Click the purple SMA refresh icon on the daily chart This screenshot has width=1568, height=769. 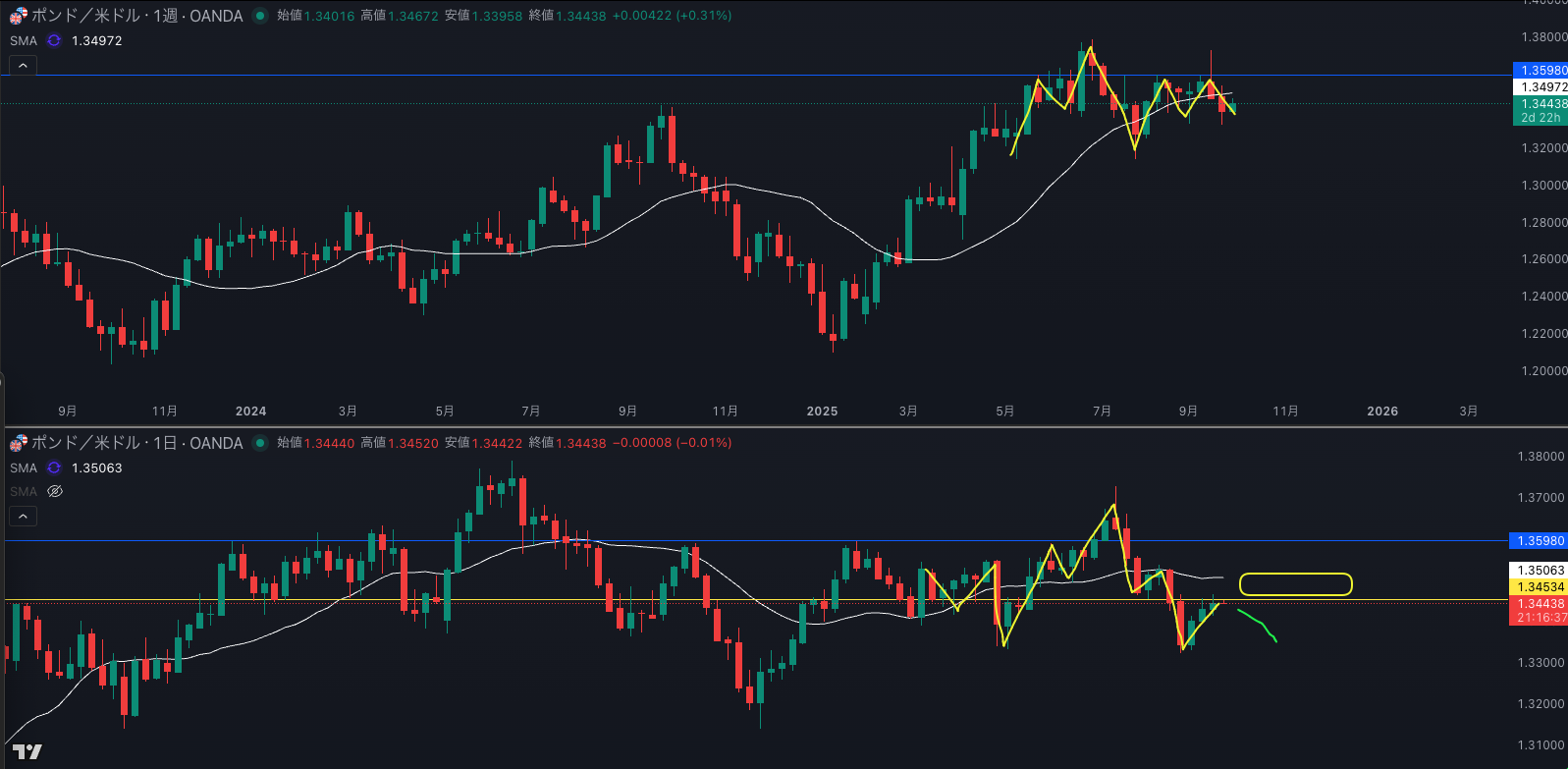54,467
